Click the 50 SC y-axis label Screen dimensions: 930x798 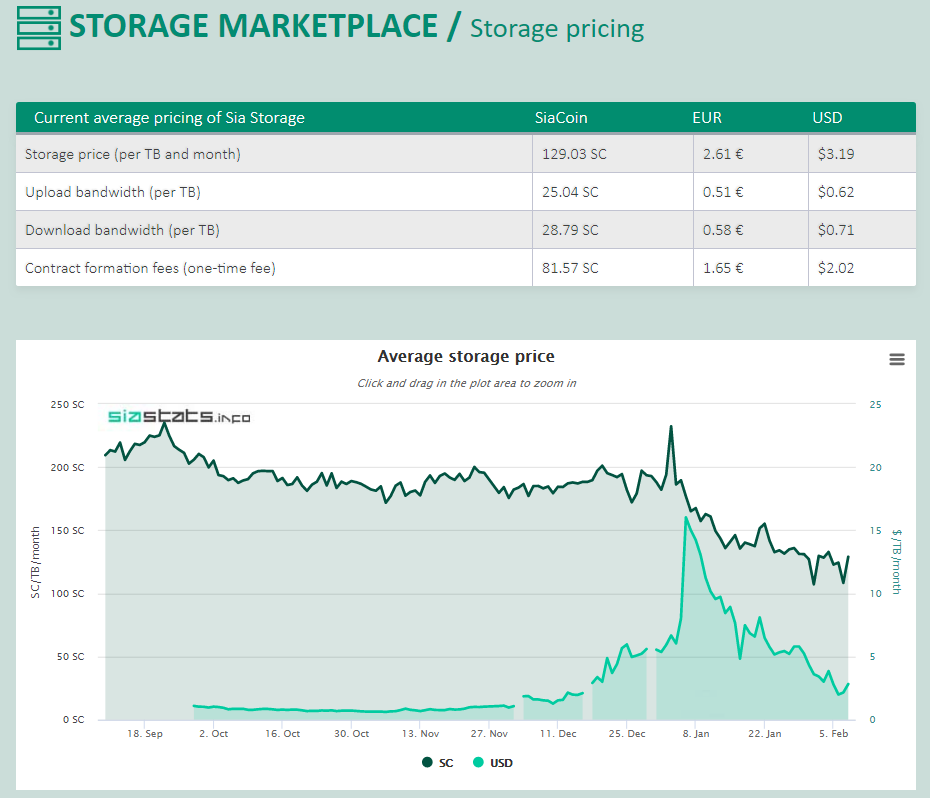(x=71, y=657)
